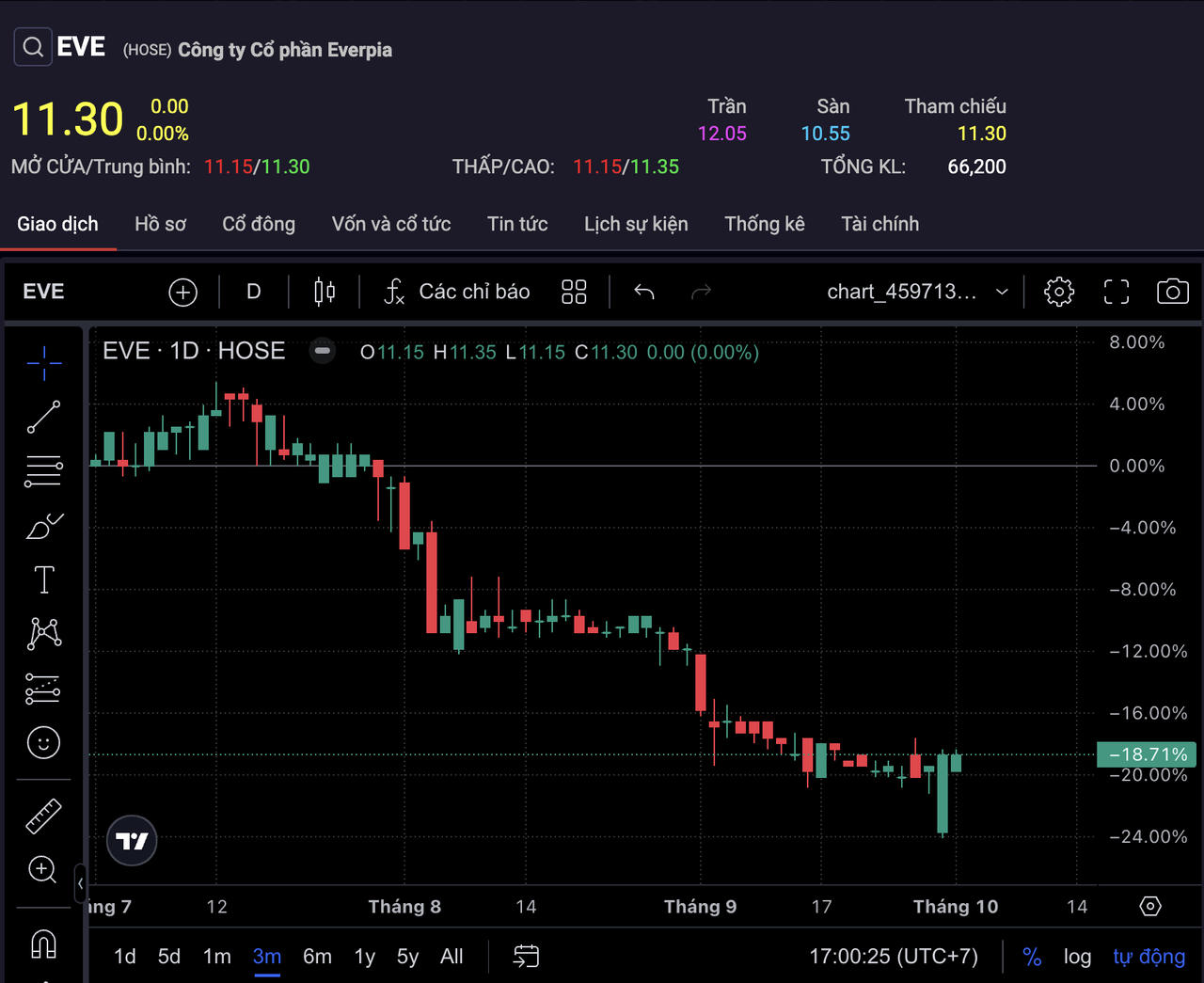Toggle log scale on price axis

point(1077,957)
